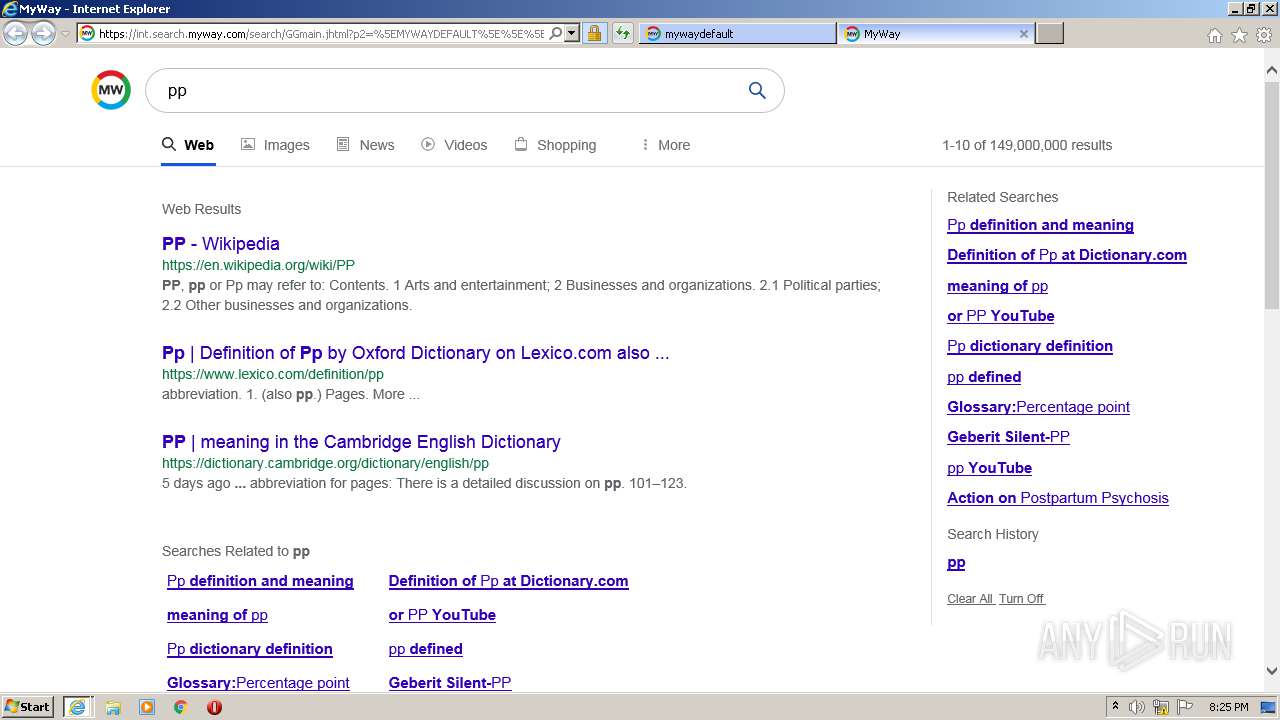Viewport: 1280px width, 720px height.
Task: Open browser Tools gear icon
Action: point(1264,35)
